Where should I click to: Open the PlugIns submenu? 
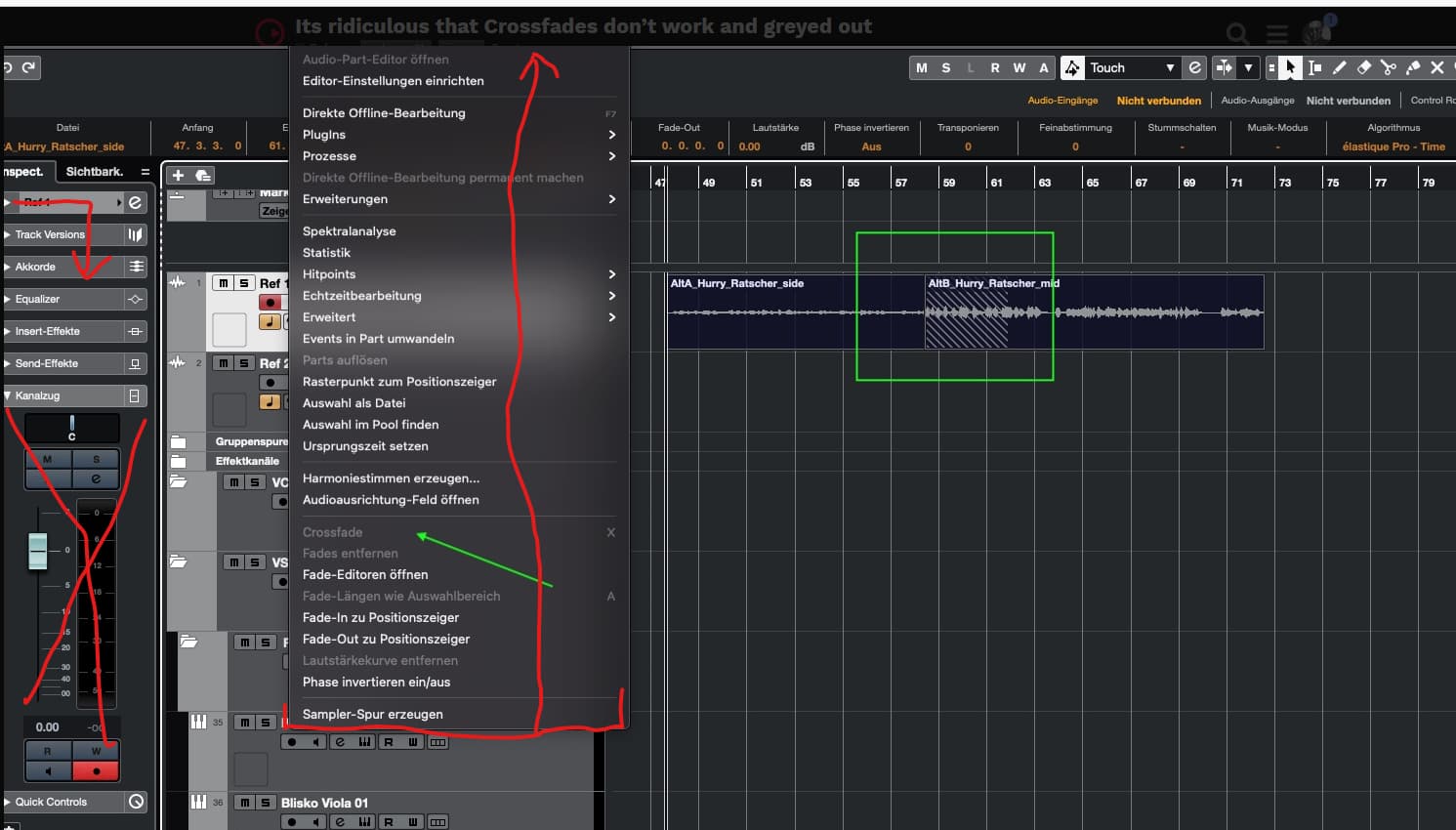click(x=459, y=135)
